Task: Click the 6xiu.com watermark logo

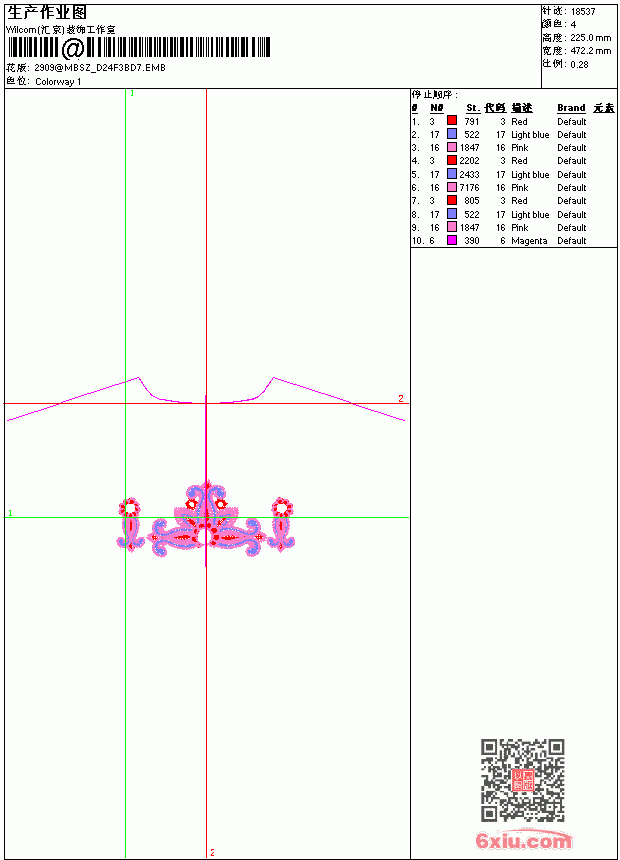Action: (524, 840)
